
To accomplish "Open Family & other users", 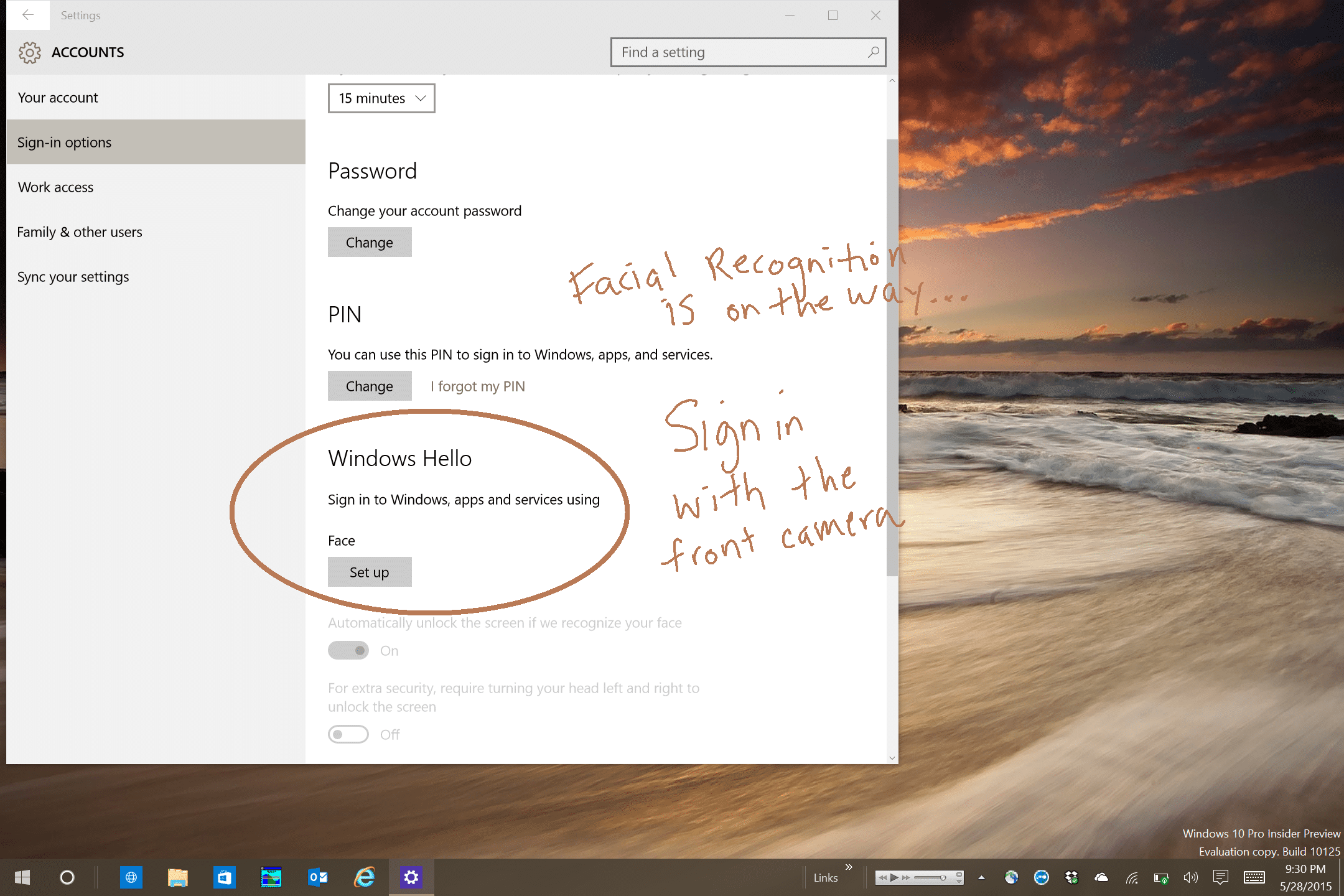I will pos(156,232).
